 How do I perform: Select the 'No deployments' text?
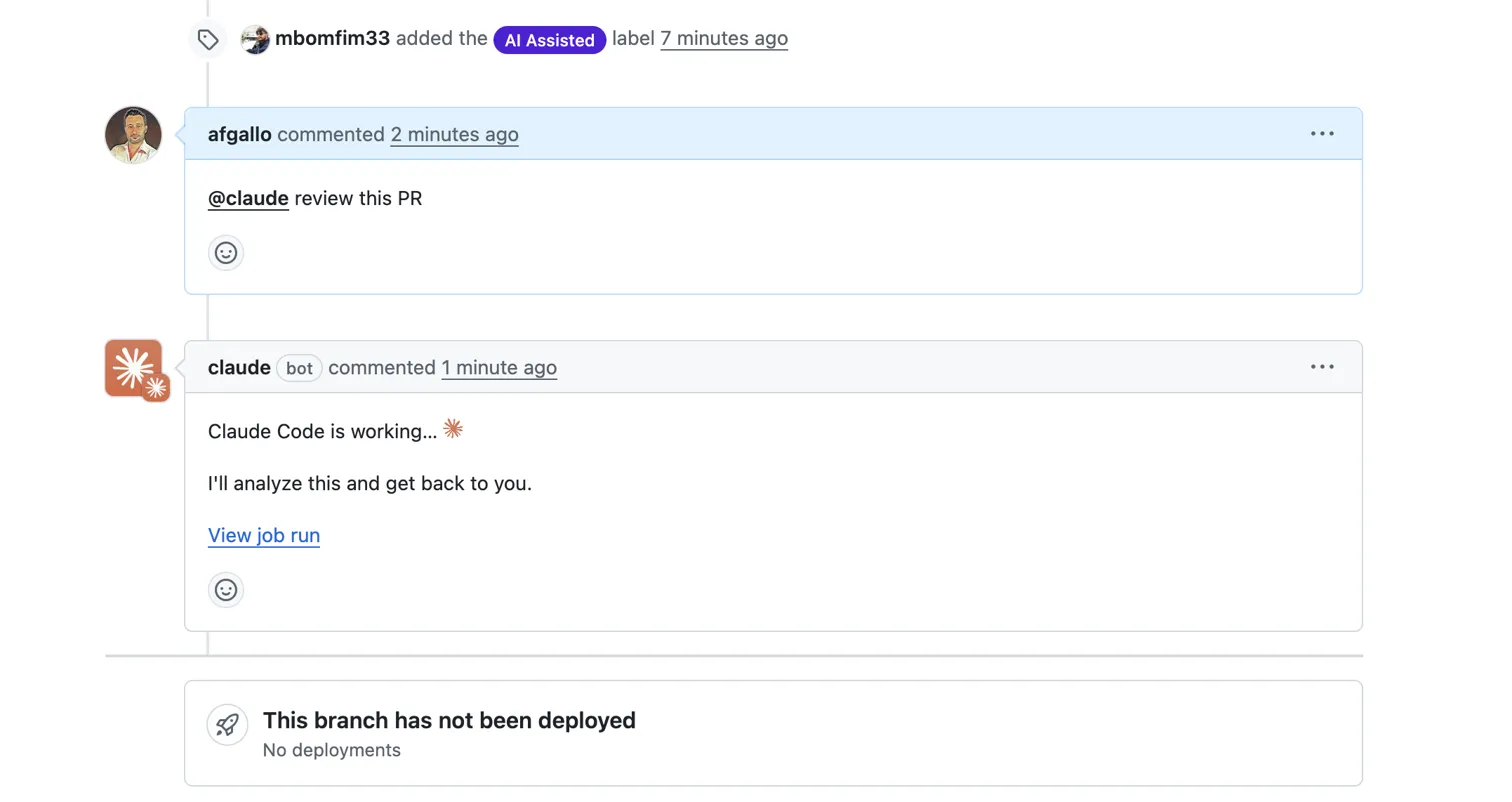click(x=332, y=750)
